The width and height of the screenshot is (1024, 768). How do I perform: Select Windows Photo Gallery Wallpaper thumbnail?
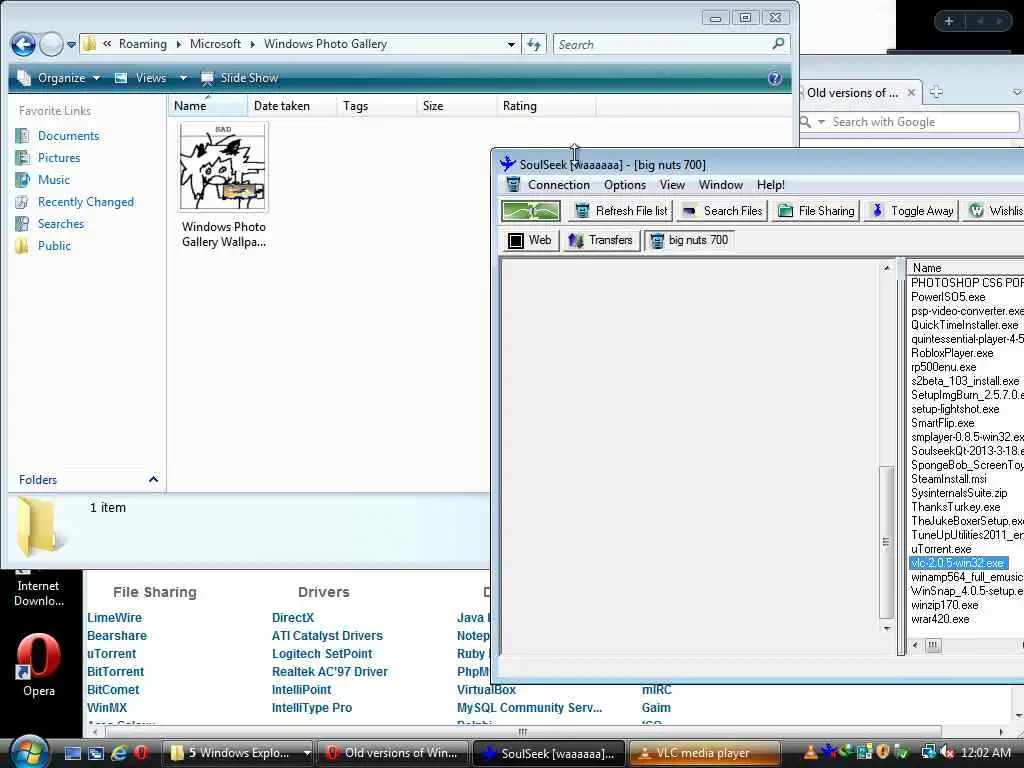223,167
